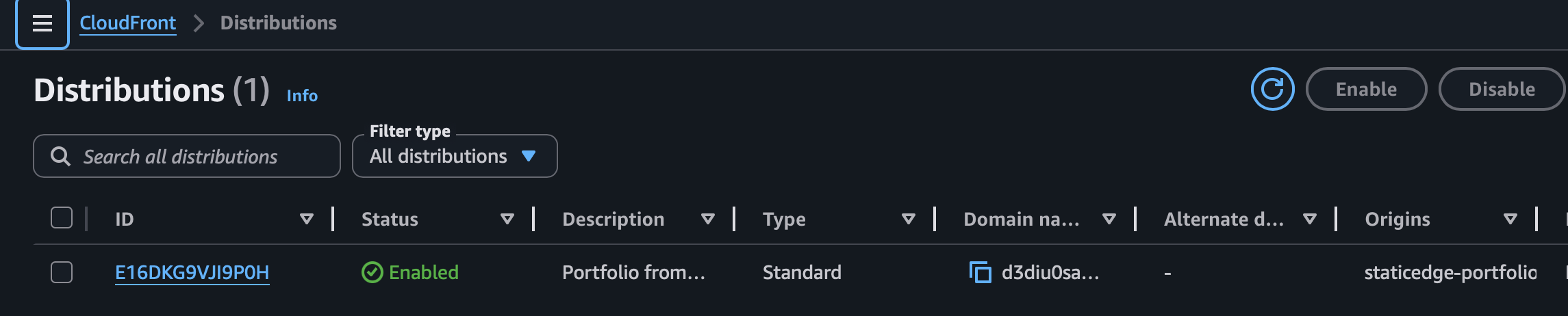Click the search magnifier icon
The height and width of the screenshot is (316, 1568).
pyautogui.click(x=60, y=157)
